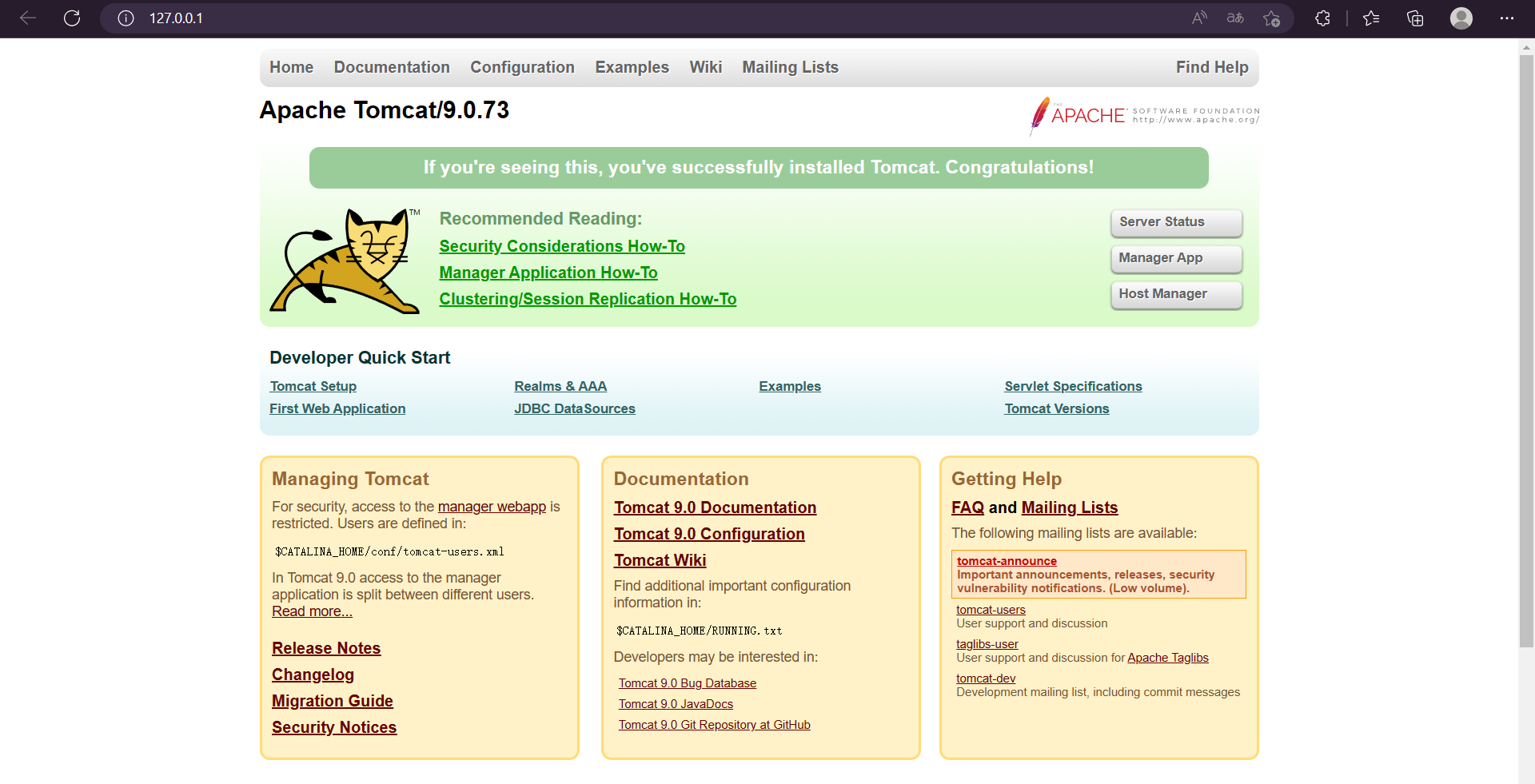
Task: Open the taglibs-user mailing list link
Action: coord(987,644)
